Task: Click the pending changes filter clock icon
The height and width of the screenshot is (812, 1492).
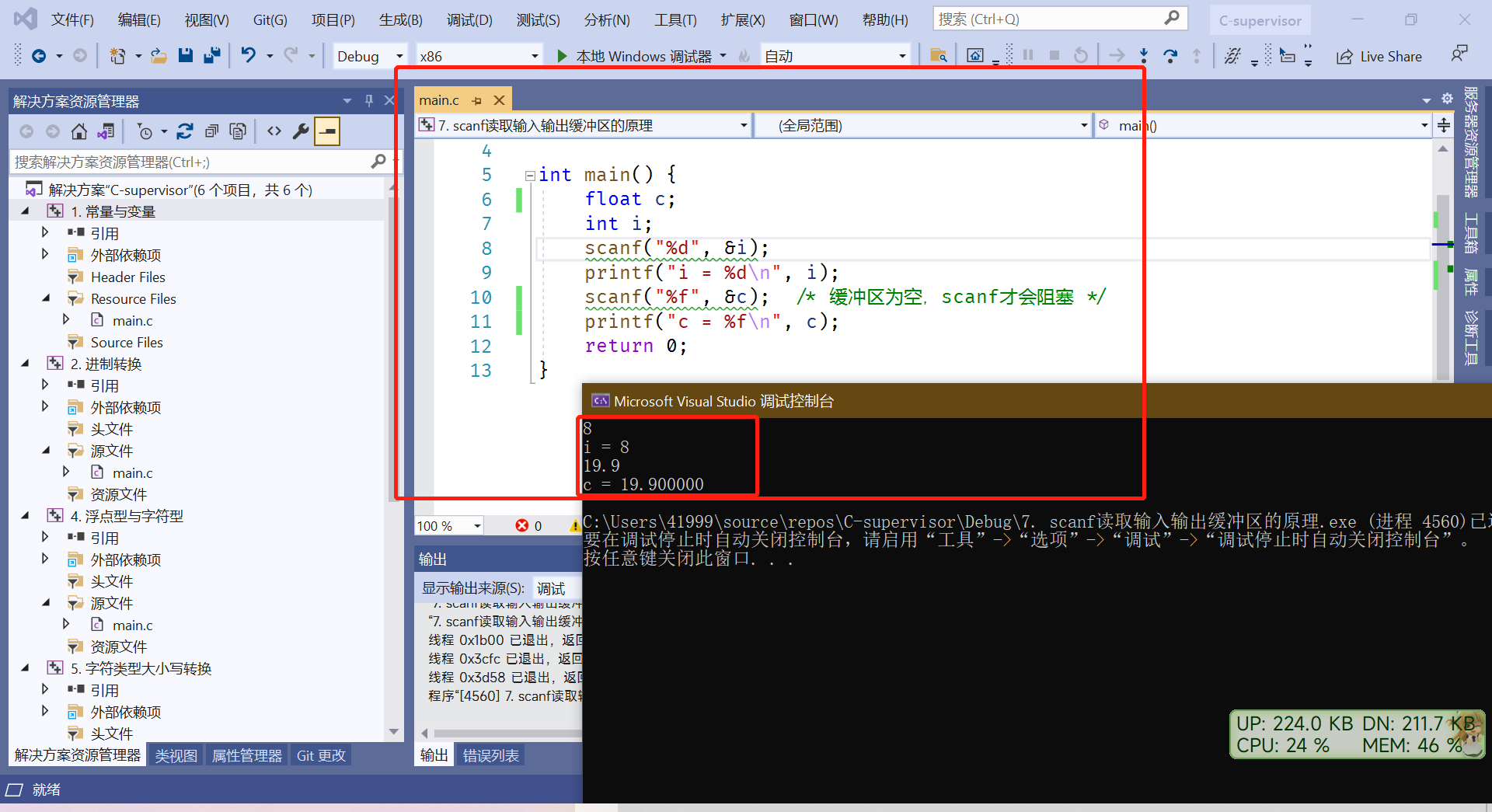Action: (x=145, y=131)
